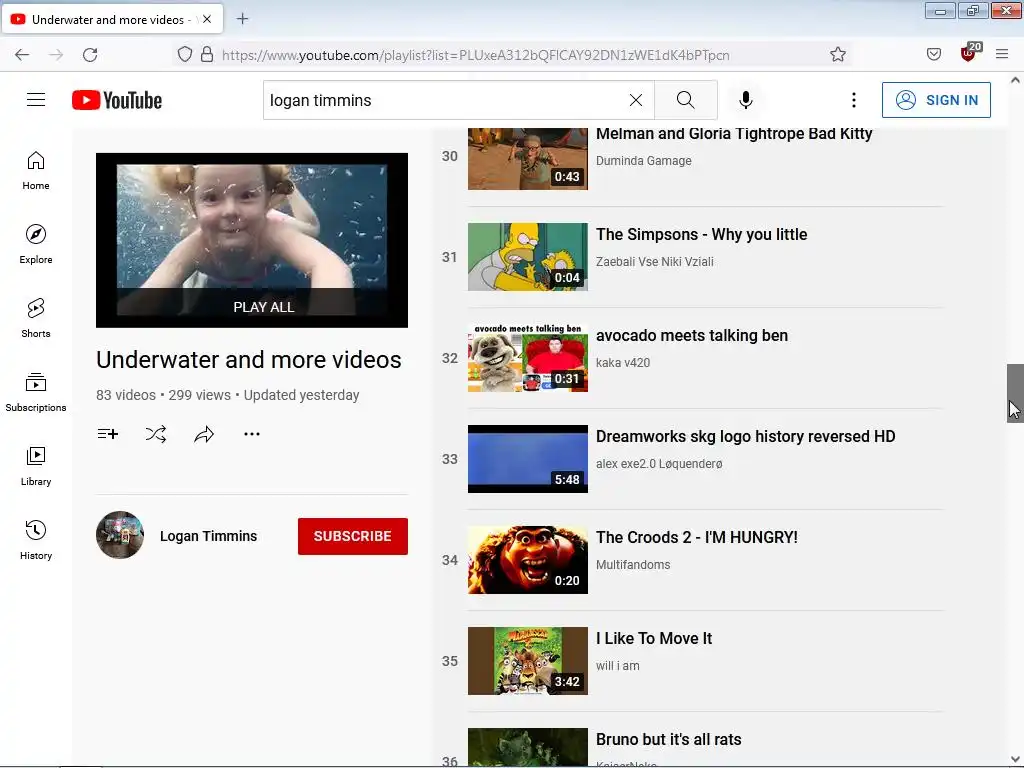
Task: Open History in the sidebar
Action: 36,540
